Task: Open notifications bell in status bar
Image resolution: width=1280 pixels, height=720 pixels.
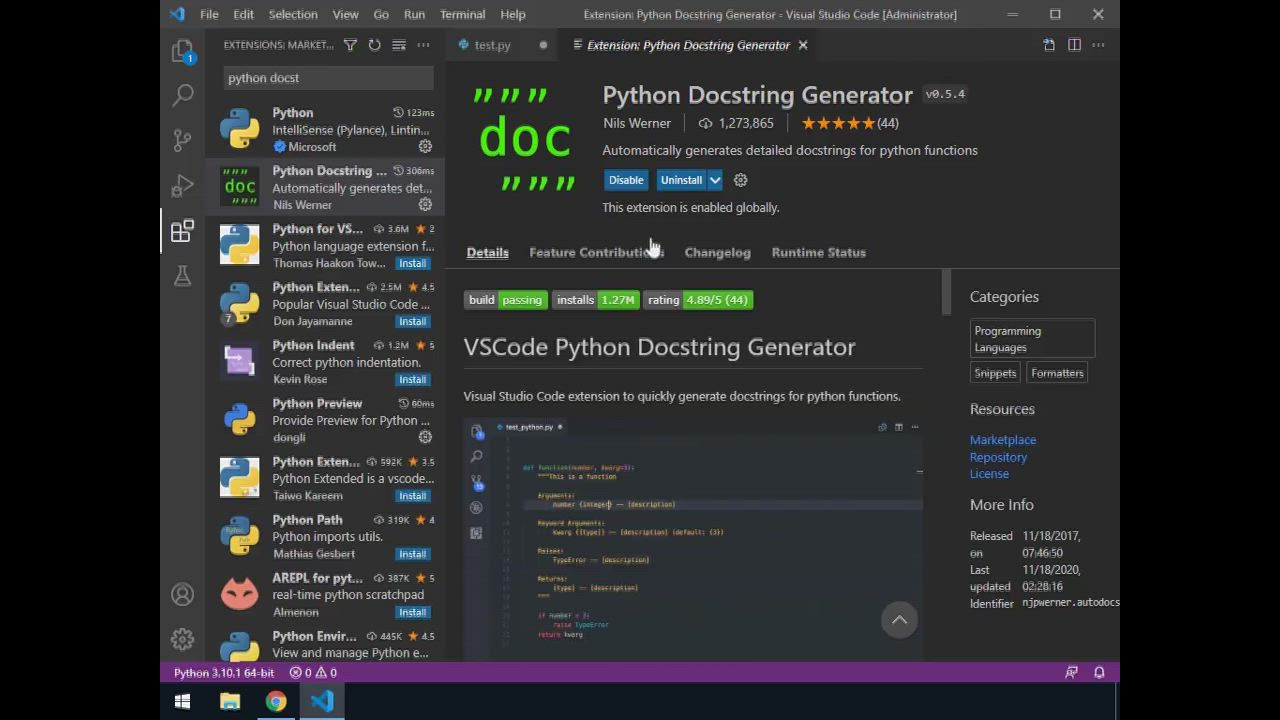Action: point(1099,673)
